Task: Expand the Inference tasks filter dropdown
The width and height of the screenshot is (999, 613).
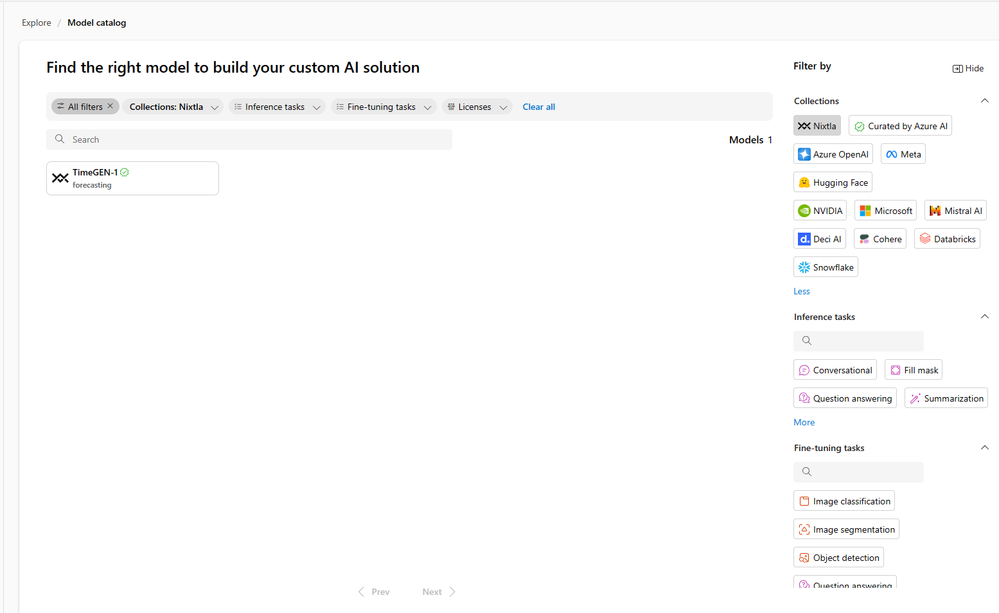Action: click(x=277, y=107)
